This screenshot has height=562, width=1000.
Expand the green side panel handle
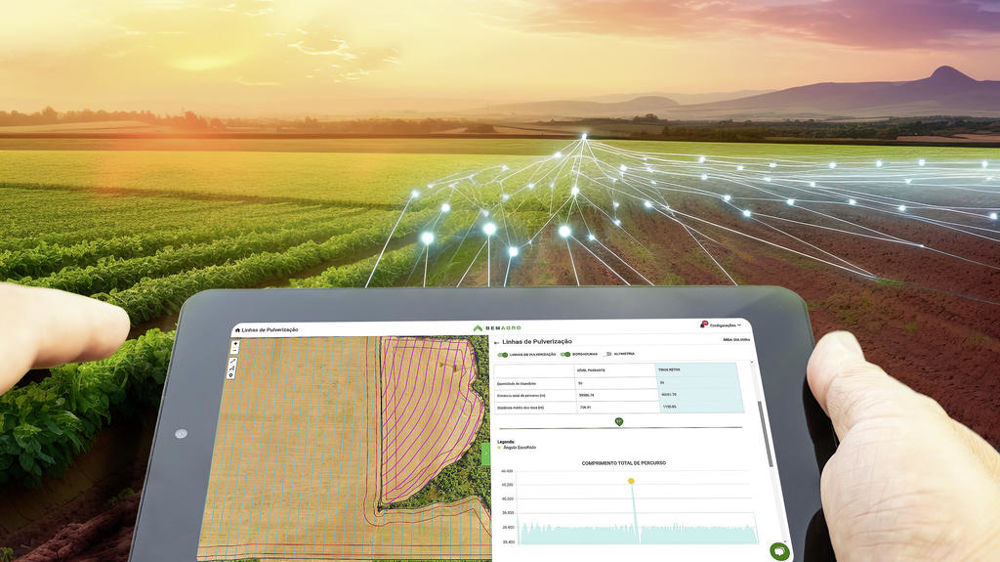click(x=487, y=453)
